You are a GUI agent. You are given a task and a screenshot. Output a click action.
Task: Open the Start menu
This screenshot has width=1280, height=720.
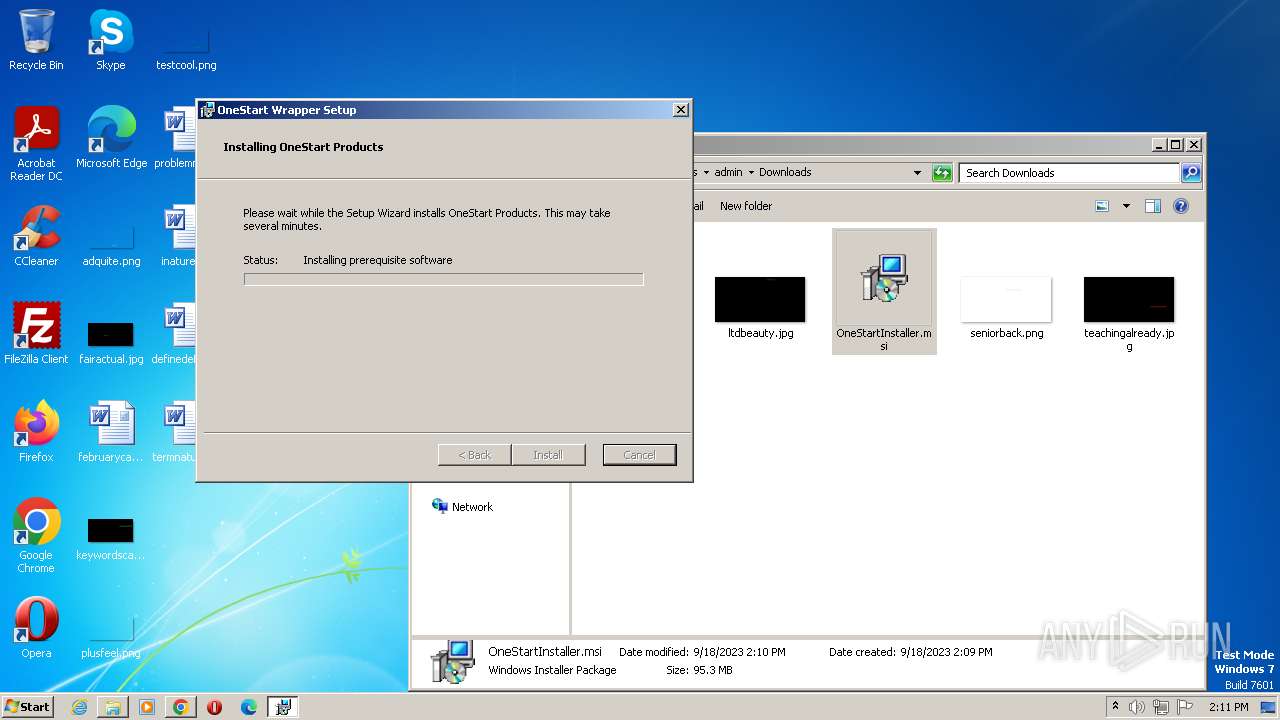tap(28, 707)
